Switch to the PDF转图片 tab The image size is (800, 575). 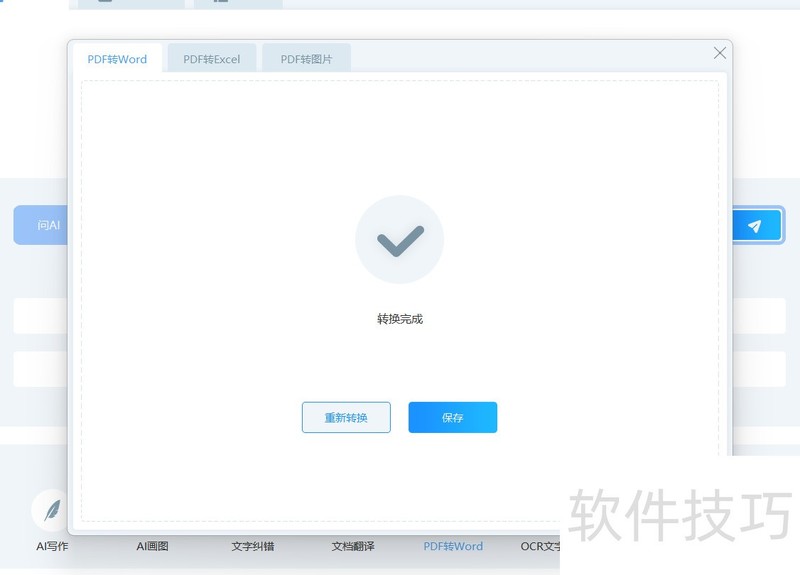point(306,59)
